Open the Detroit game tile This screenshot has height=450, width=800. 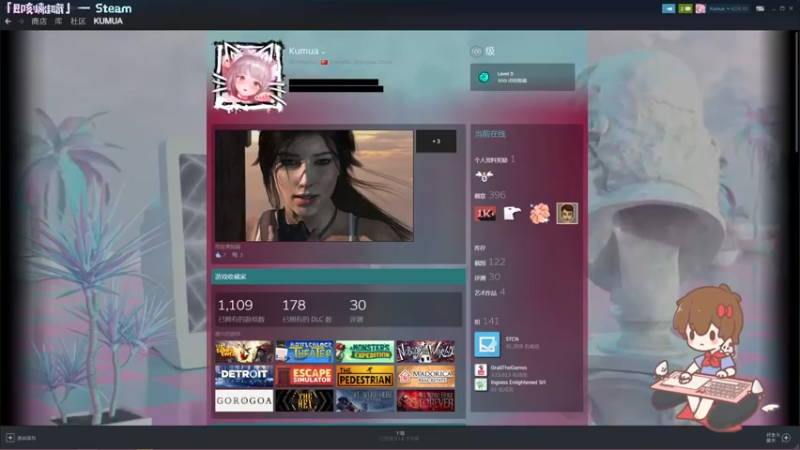(244, 376)
